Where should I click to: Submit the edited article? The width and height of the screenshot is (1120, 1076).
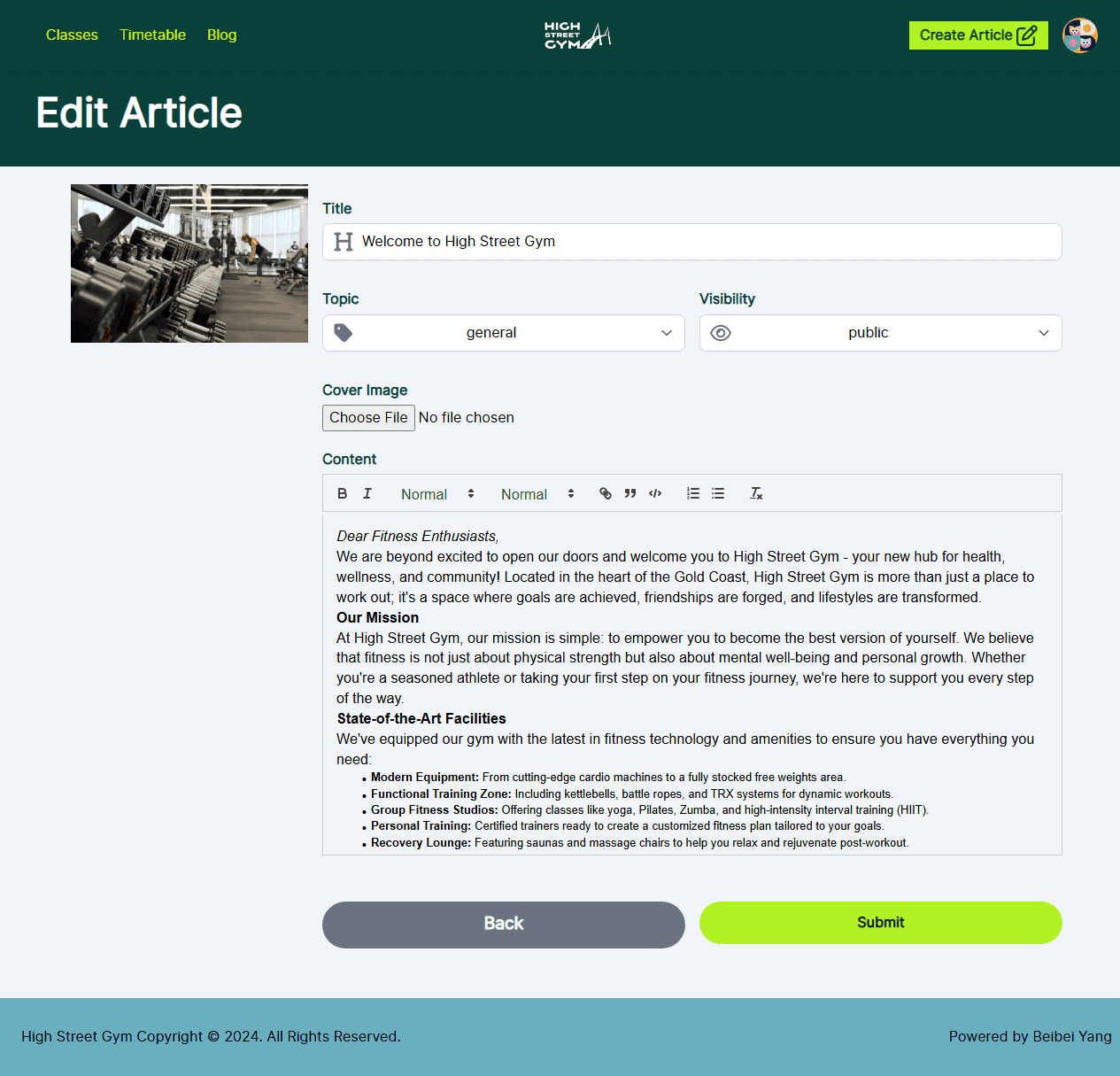[x=880, y=923]
